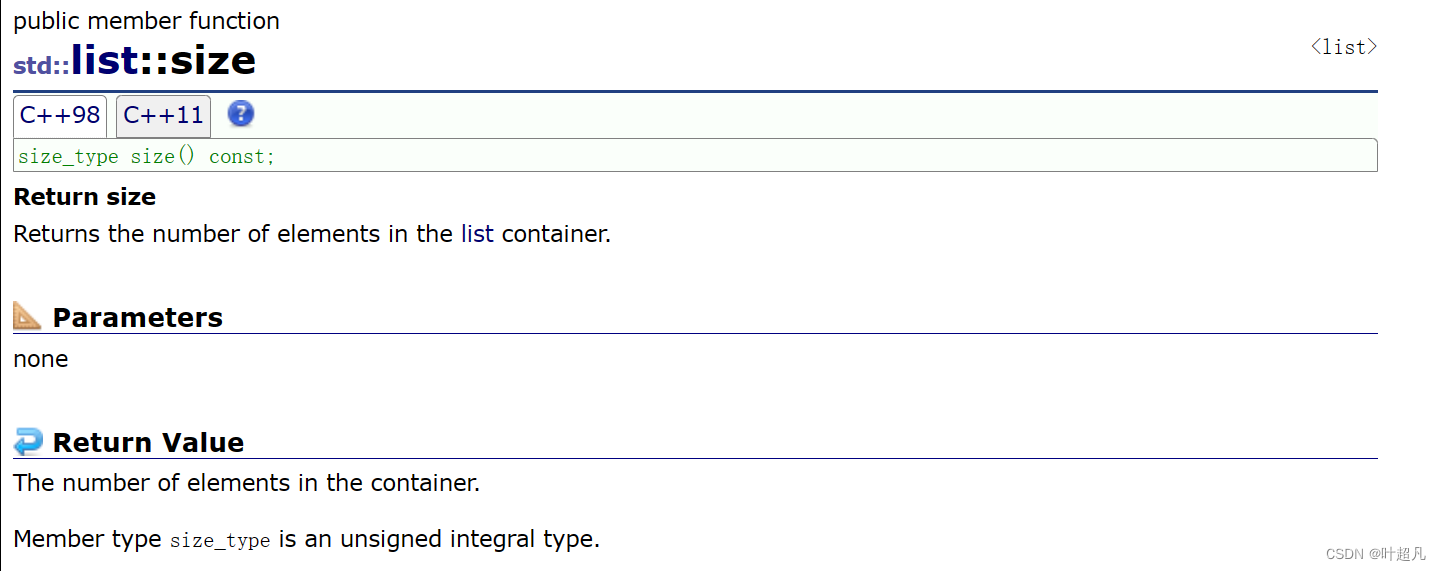Click the word 'container' in the description
Viewport: 1441px width, 571px height.
(555, 234)
